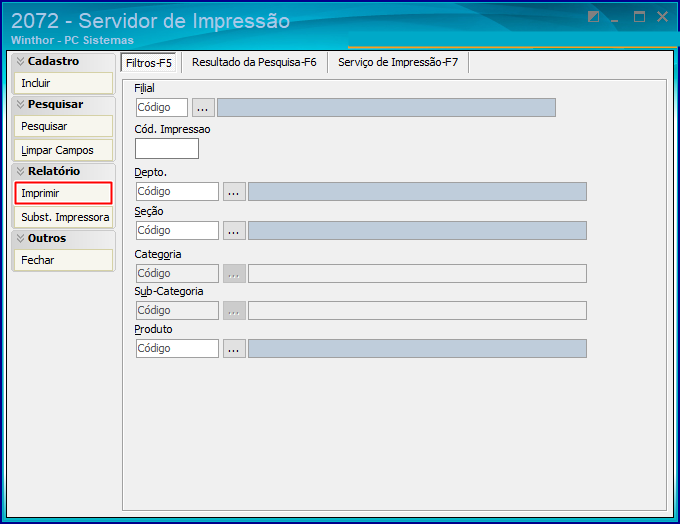The width and height of the screenshot is (680, 524).
Task: Open Filial lookup ellipsis button
Action: [203, 107]
